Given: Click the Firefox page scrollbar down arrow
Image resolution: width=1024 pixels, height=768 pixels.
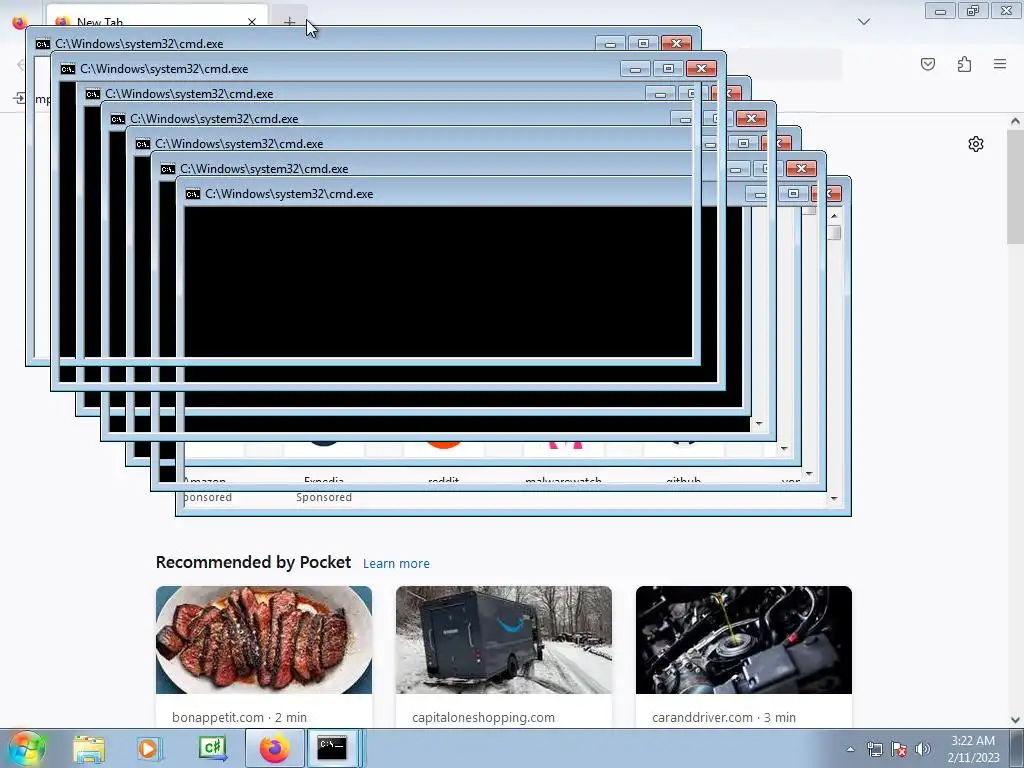Looking at the screenshot, I should pyautogui.click(x=1016, y=720).
